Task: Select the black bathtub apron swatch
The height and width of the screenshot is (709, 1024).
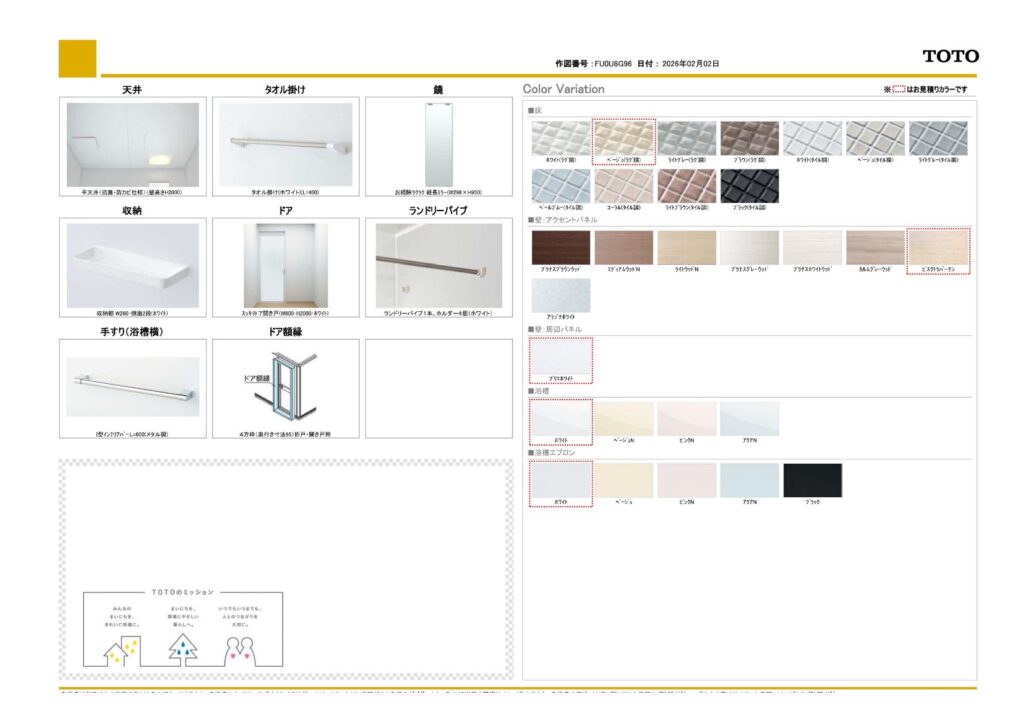Action: point(812,480)
